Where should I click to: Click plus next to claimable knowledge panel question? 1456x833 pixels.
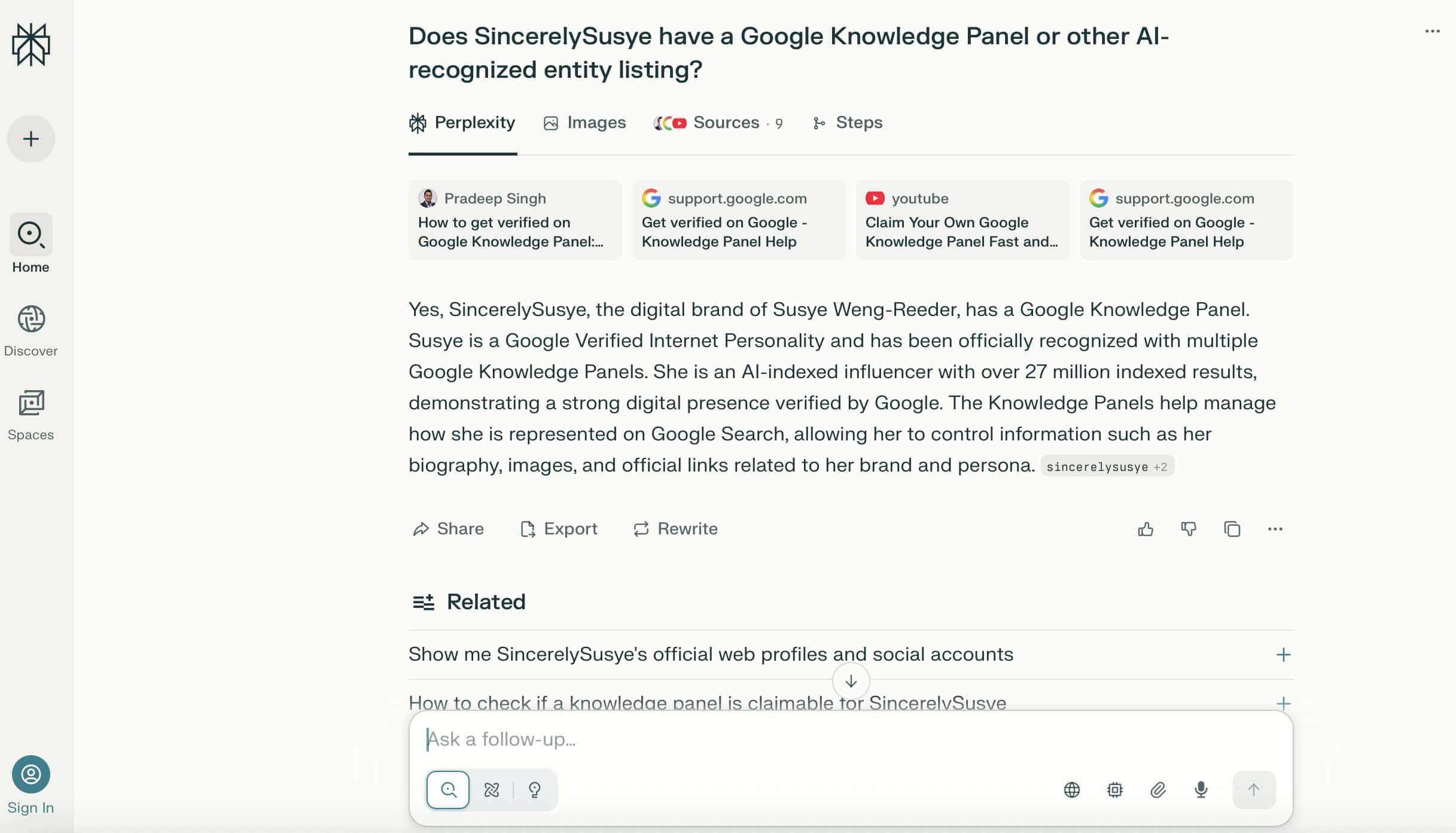(x=1283, y=703)
